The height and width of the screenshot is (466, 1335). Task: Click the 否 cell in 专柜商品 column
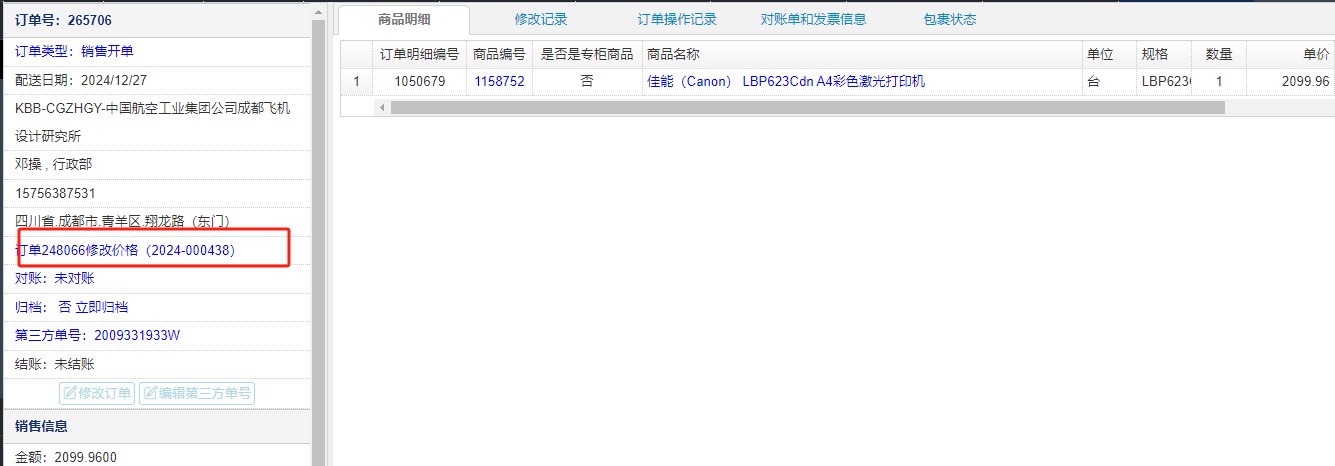tap(587, 82)
